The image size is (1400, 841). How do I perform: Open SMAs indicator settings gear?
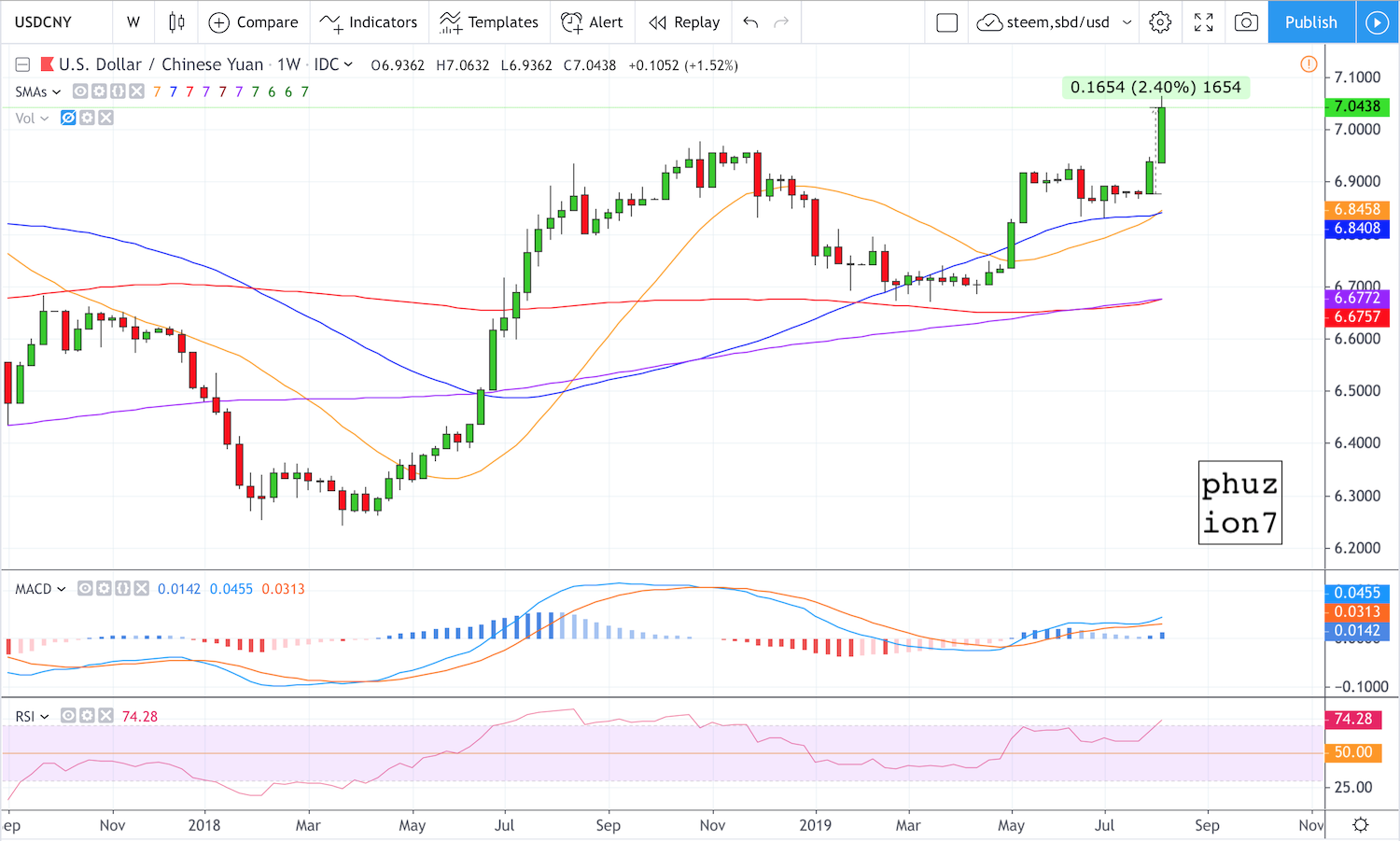[x=100, y=91]
